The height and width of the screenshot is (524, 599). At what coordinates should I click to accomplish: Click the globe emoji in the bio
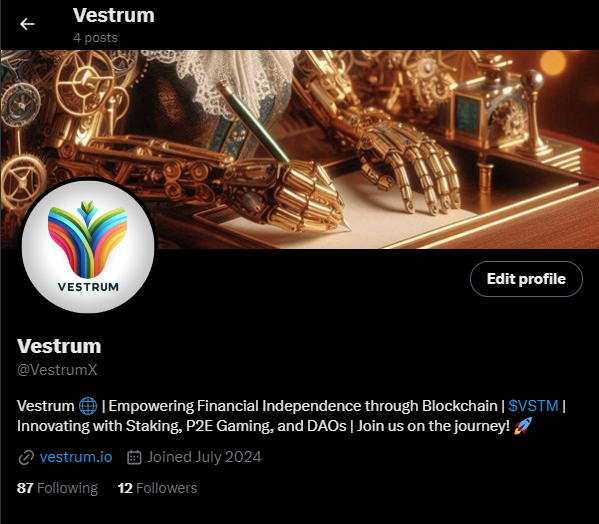pyautogui.click(x=88, y=406)
